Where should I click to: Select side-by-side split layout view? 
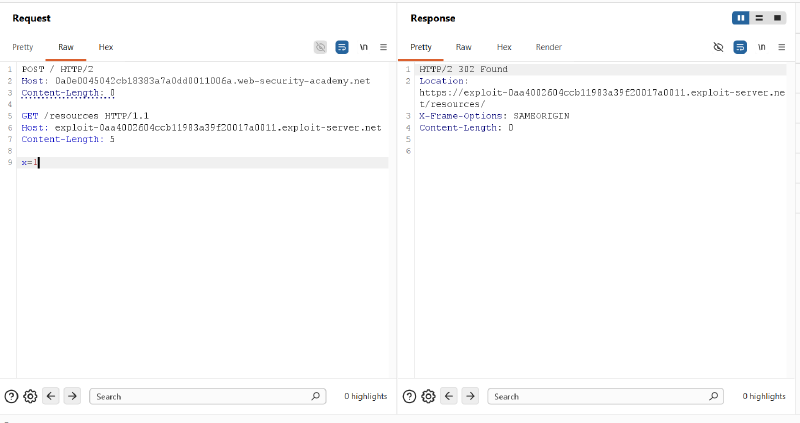(x=741, y=18)
